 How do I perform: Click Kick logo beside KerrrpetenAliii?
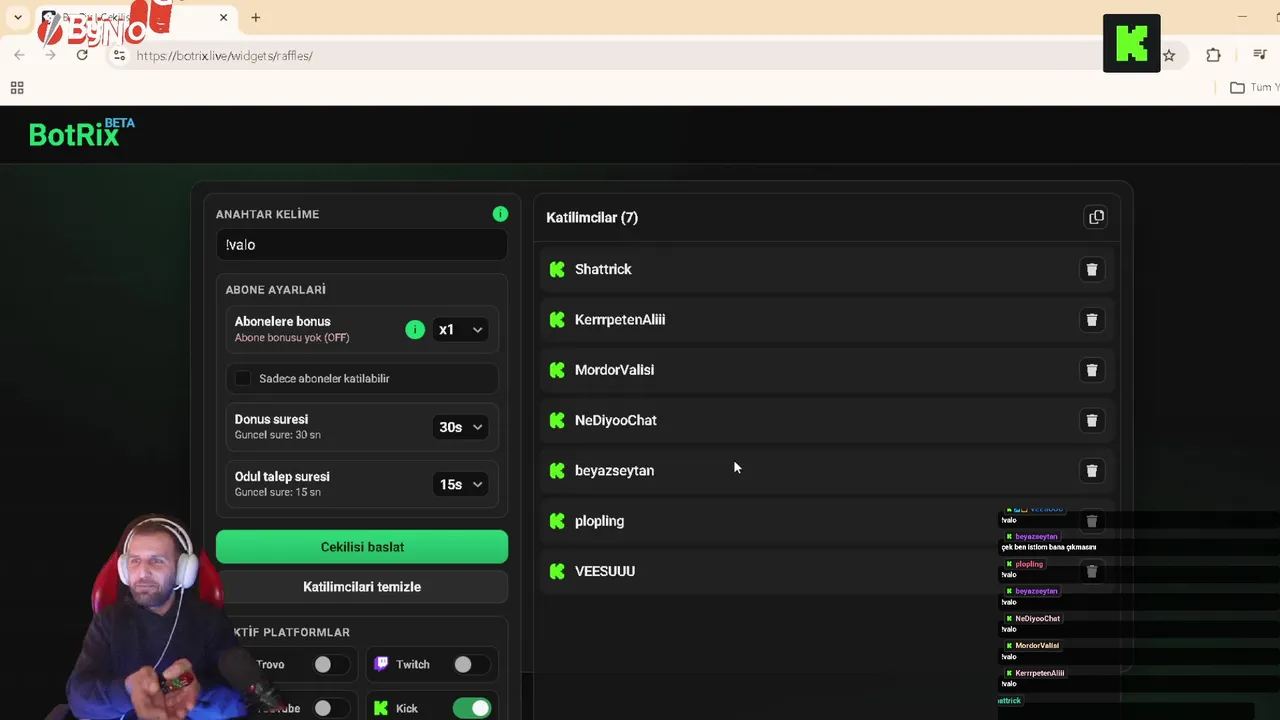(557, 320)
